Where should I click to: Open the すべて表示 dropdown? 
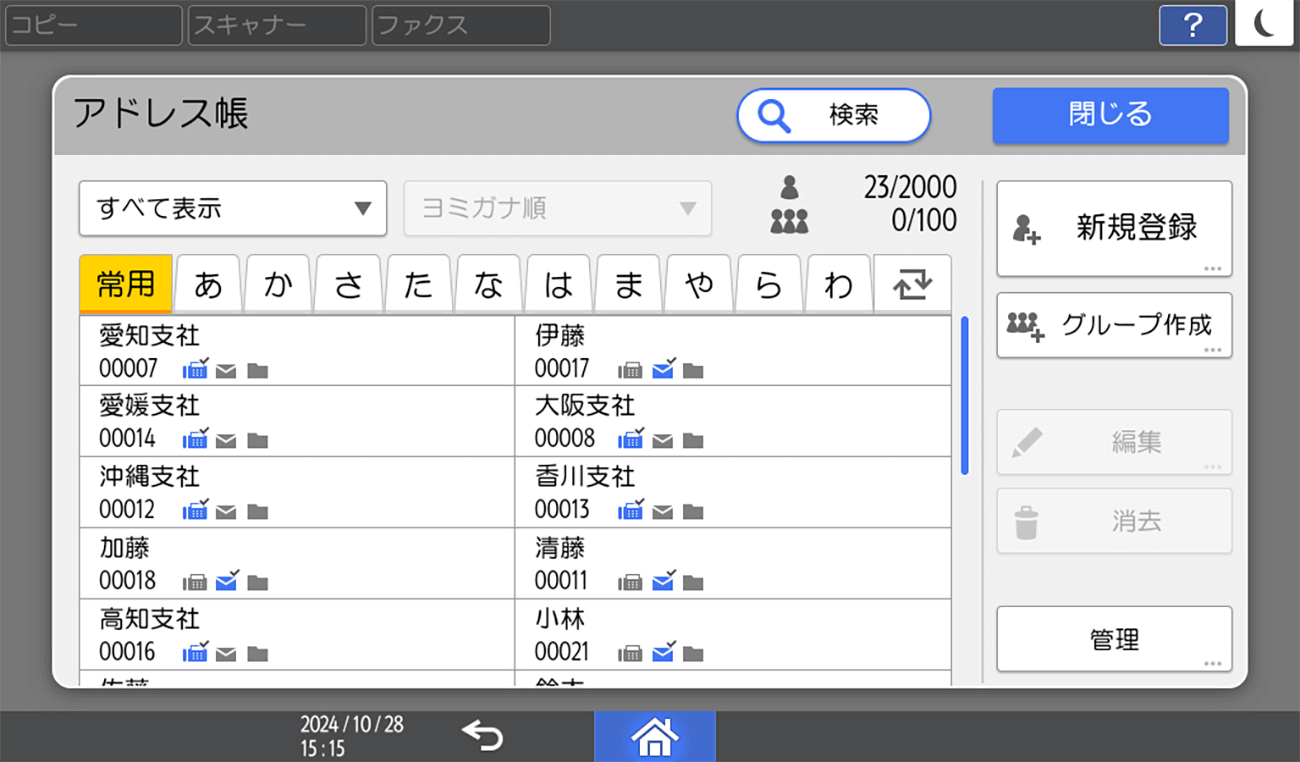[232, 208]
